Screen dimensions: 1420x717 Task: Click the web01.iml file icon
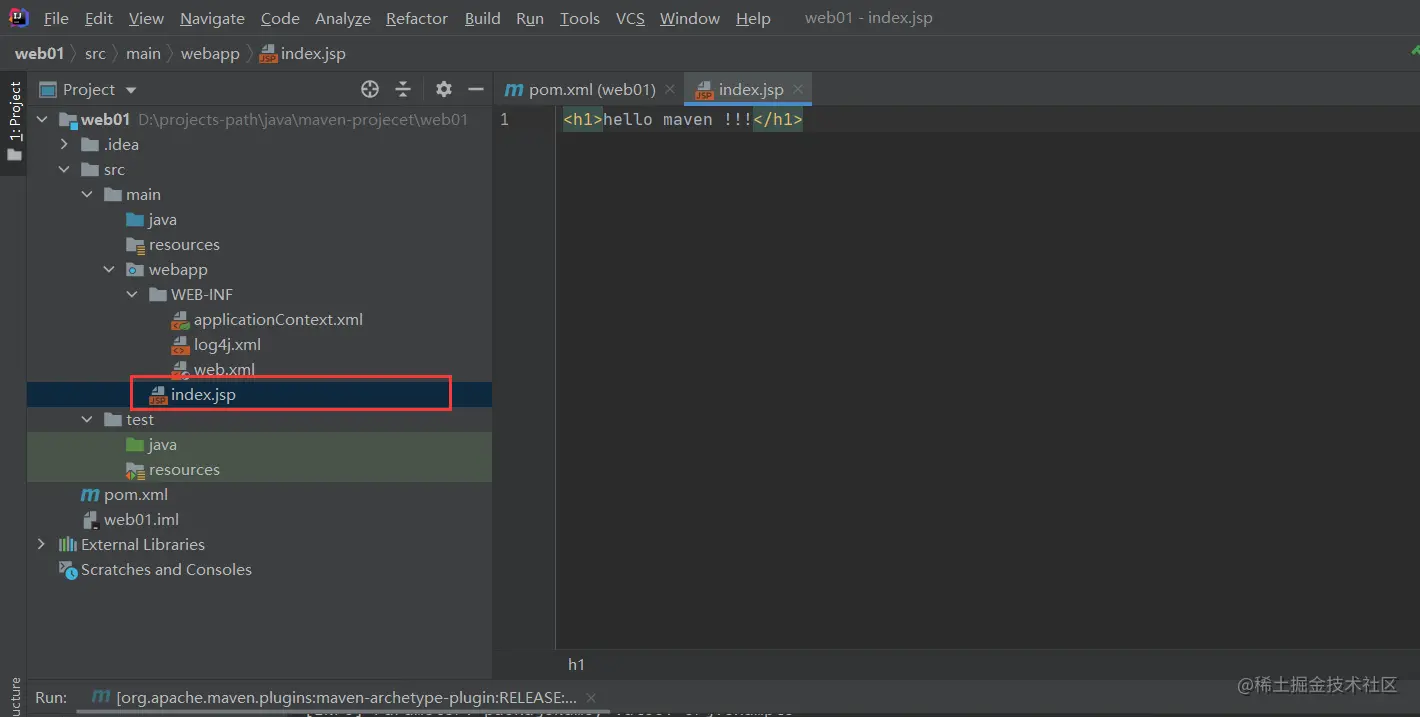coord(91,520)
